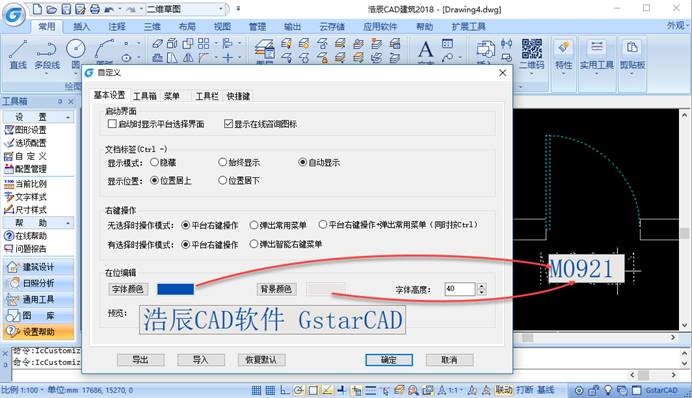Enable 启动时显示平台选择界面 checkbox

click(112, 124)
